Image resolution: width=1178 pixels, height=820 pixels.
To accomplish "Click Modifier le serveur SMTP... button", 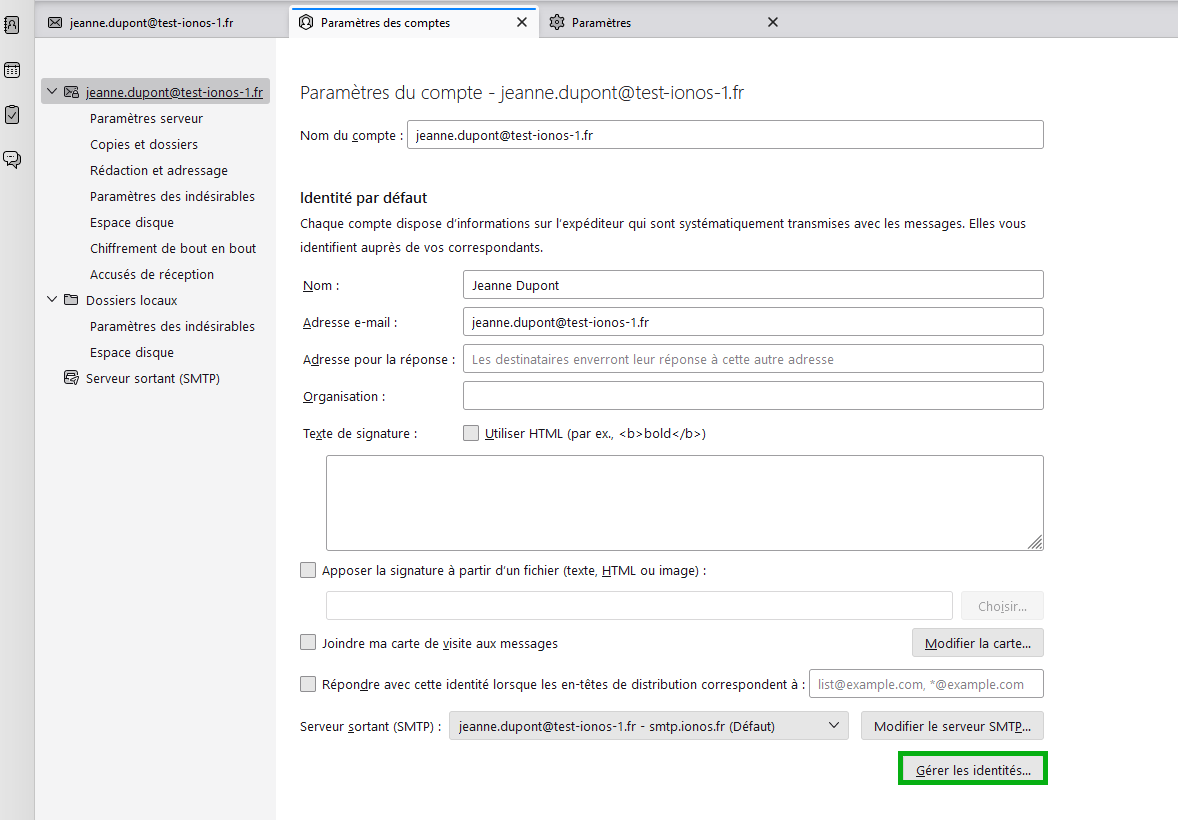I will 952,726.
